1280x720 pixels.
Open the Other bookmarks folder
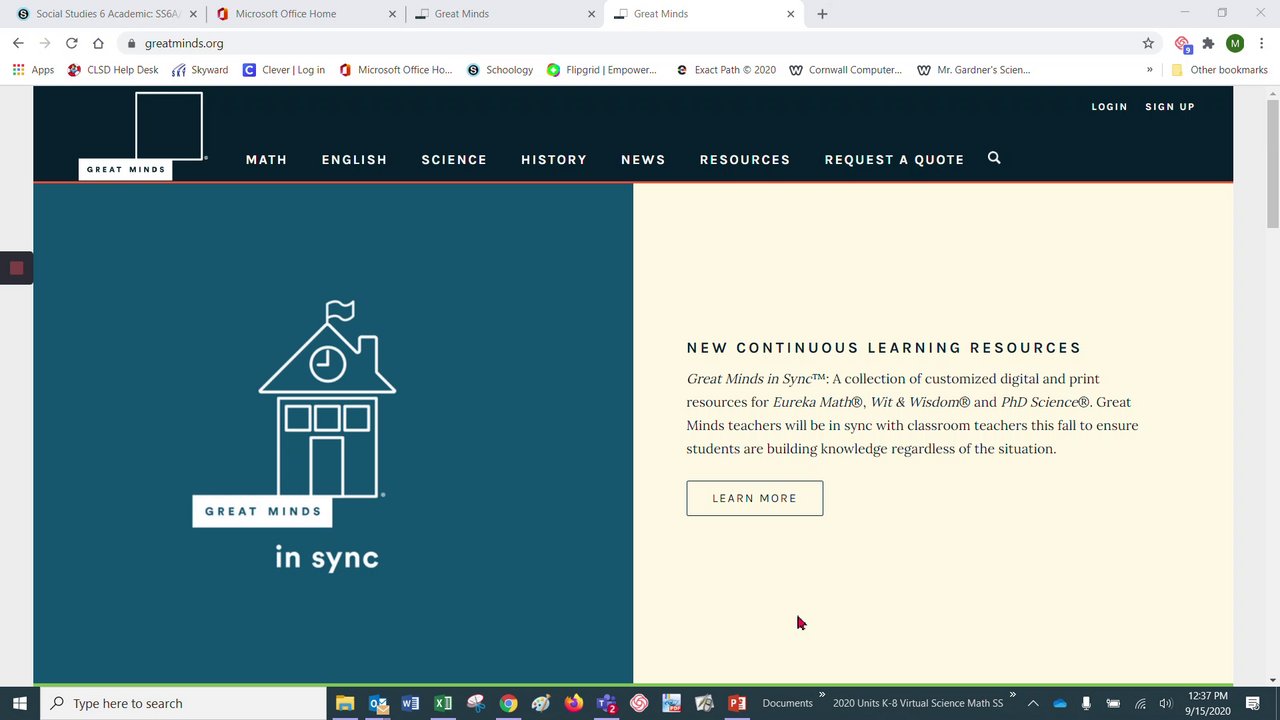pos(1219,70)
